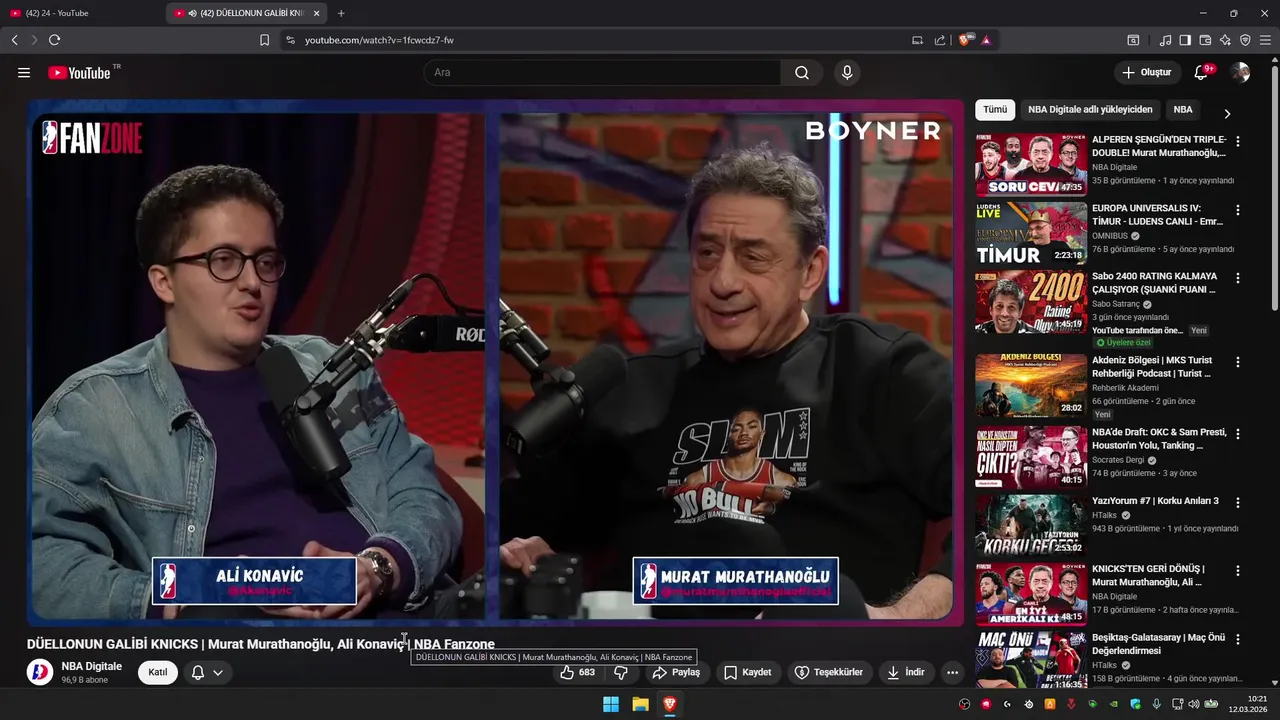Open the Akdeniz Bölgesi video title
Viewport: 1280px width, 720px height.
pyautogui.click(x=1152, y=366)
